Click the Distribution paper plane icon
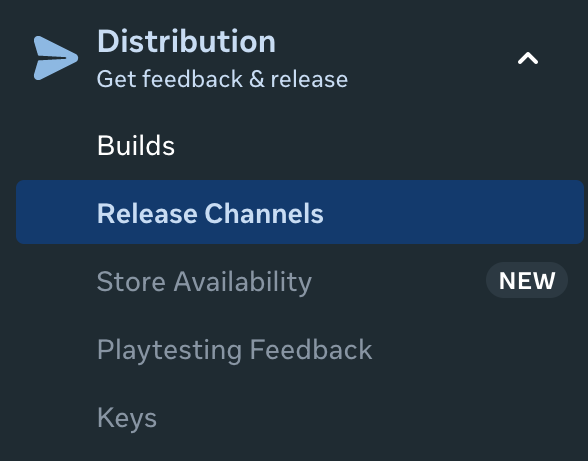Screen dimensions: 588x461 56,58
